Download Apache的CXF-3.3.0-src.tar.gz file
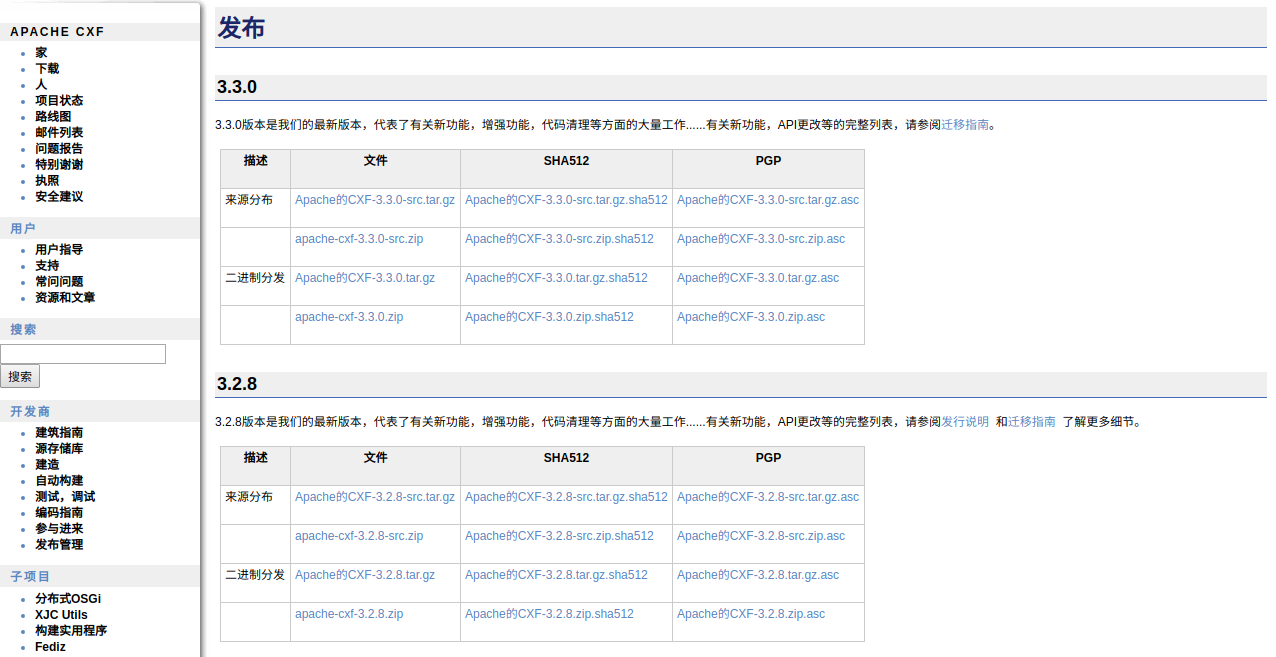Screen dimensions: 1276x657 pos(375,200)
